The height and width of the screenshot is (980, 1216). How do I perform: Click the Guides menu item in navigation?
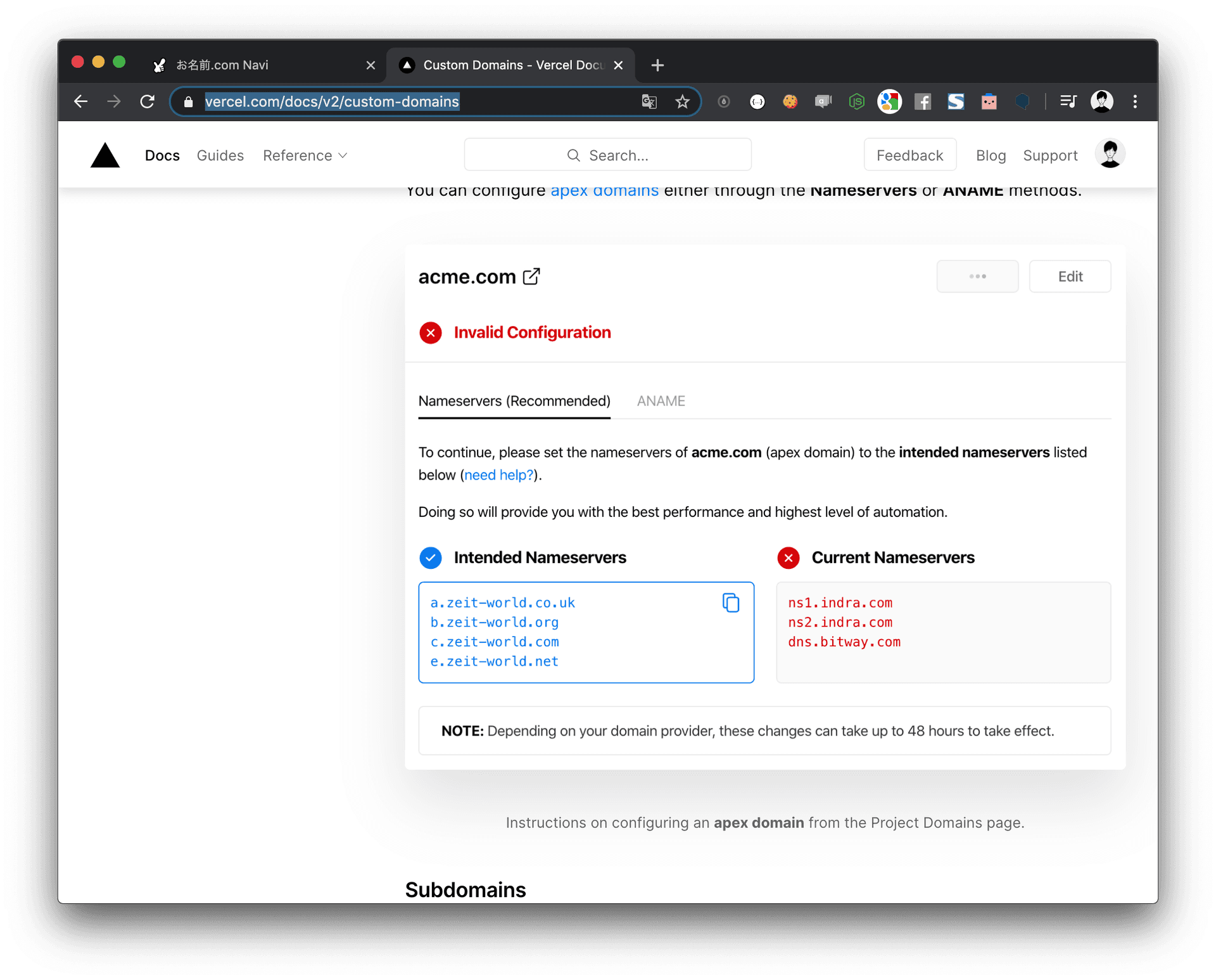[x=220, y=155]
